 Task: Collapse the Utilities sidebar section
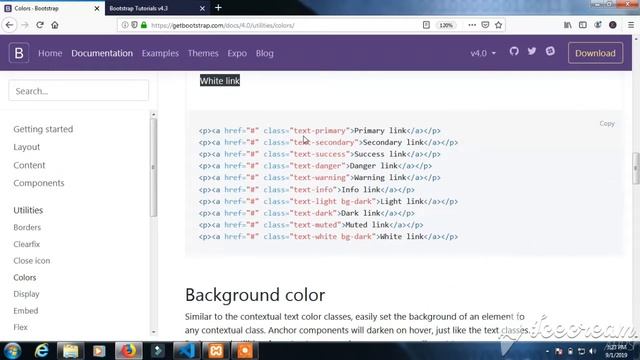click(28, 210)
